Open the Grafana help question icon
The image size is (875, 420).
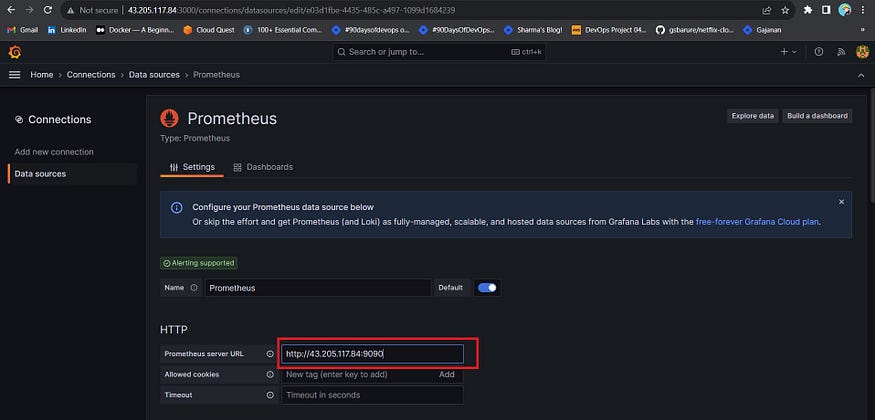819,52
